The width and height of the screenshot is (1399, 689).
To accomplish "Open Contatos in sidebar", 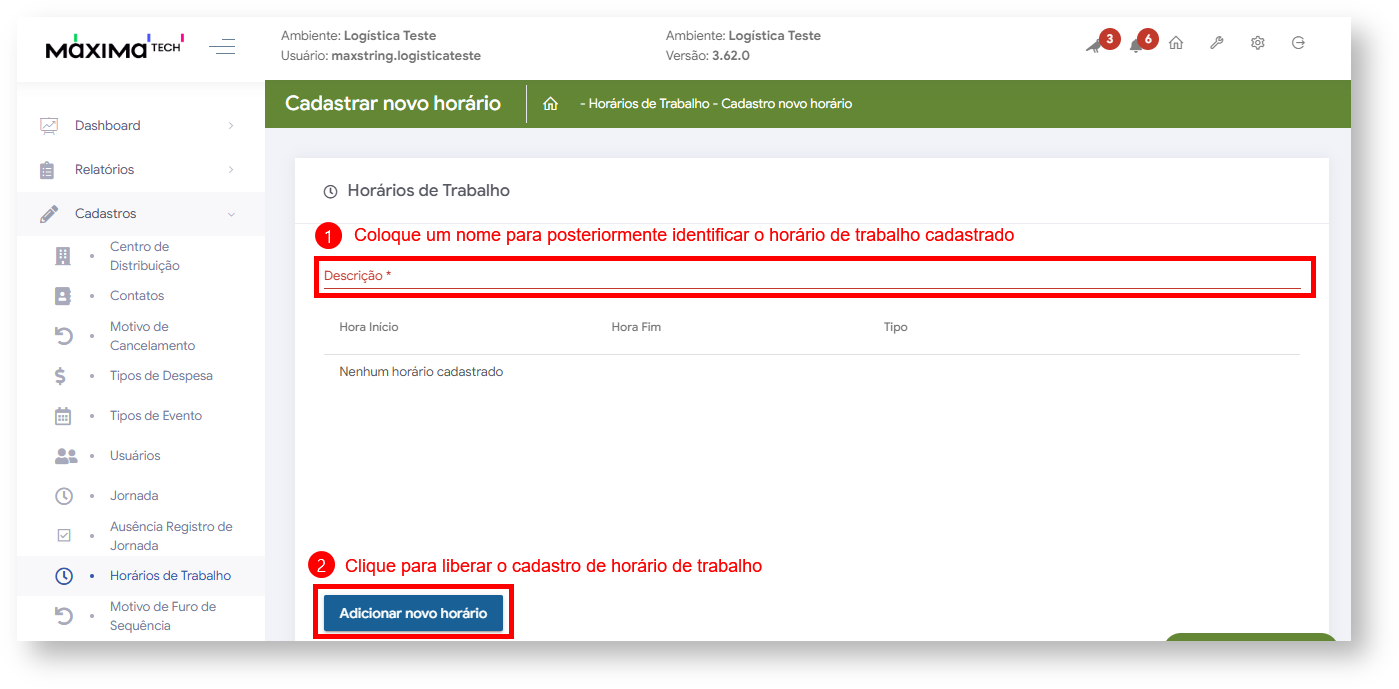I will [137, 296].
